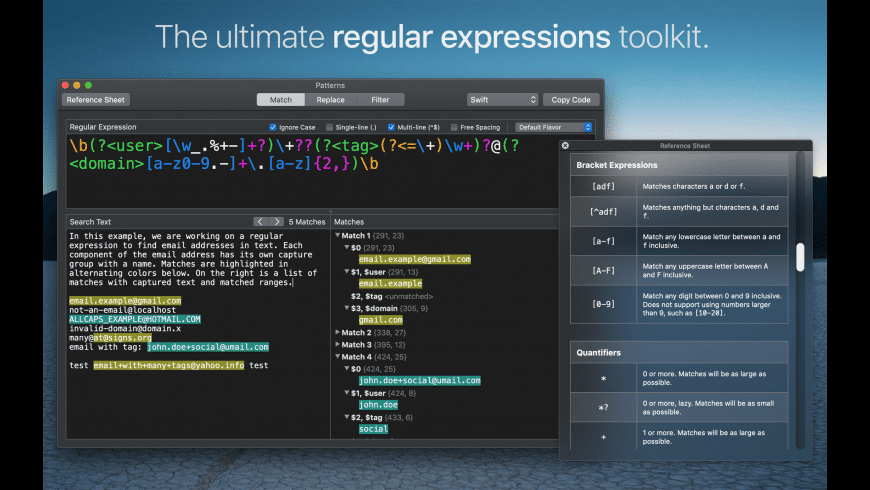Image resolution: width=870 pixels, height=490 pixels.
Task: Click the 5 Matches counter label
Action: point(307,221)
